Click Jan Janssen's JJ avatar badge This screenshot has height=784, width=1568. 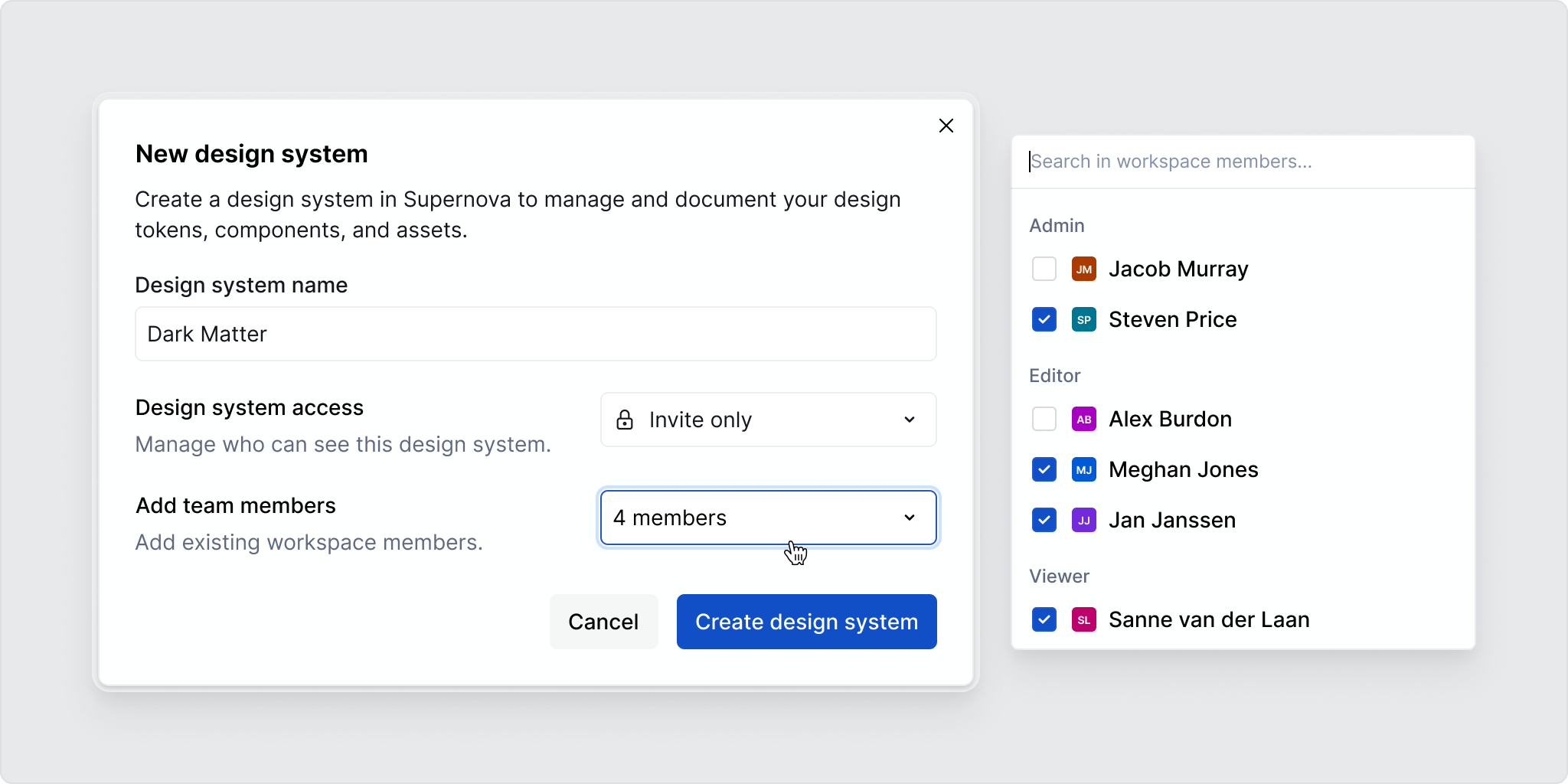(1084, 520)
